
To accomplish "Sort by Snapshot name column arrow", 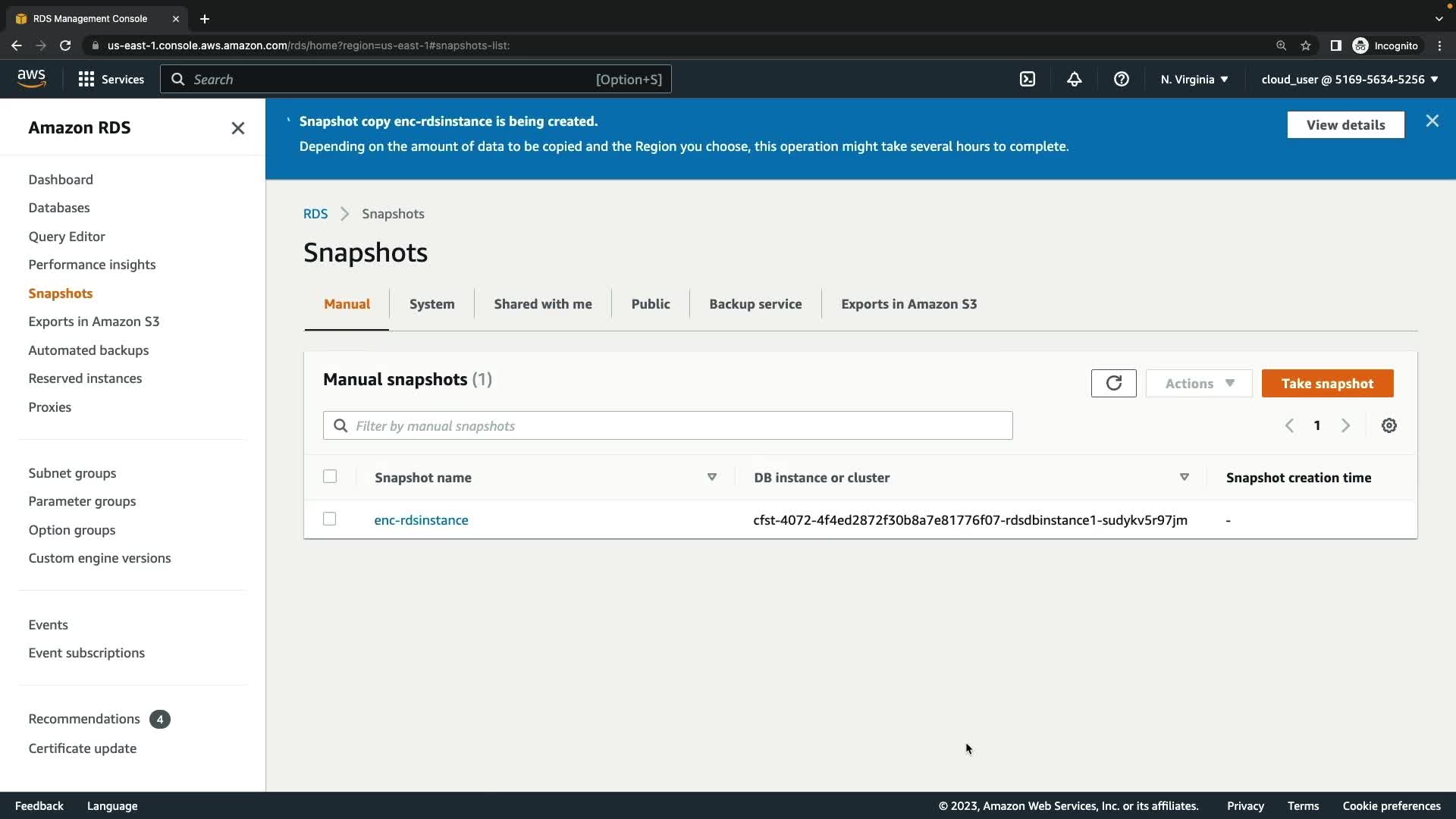I will pos(711,477).
